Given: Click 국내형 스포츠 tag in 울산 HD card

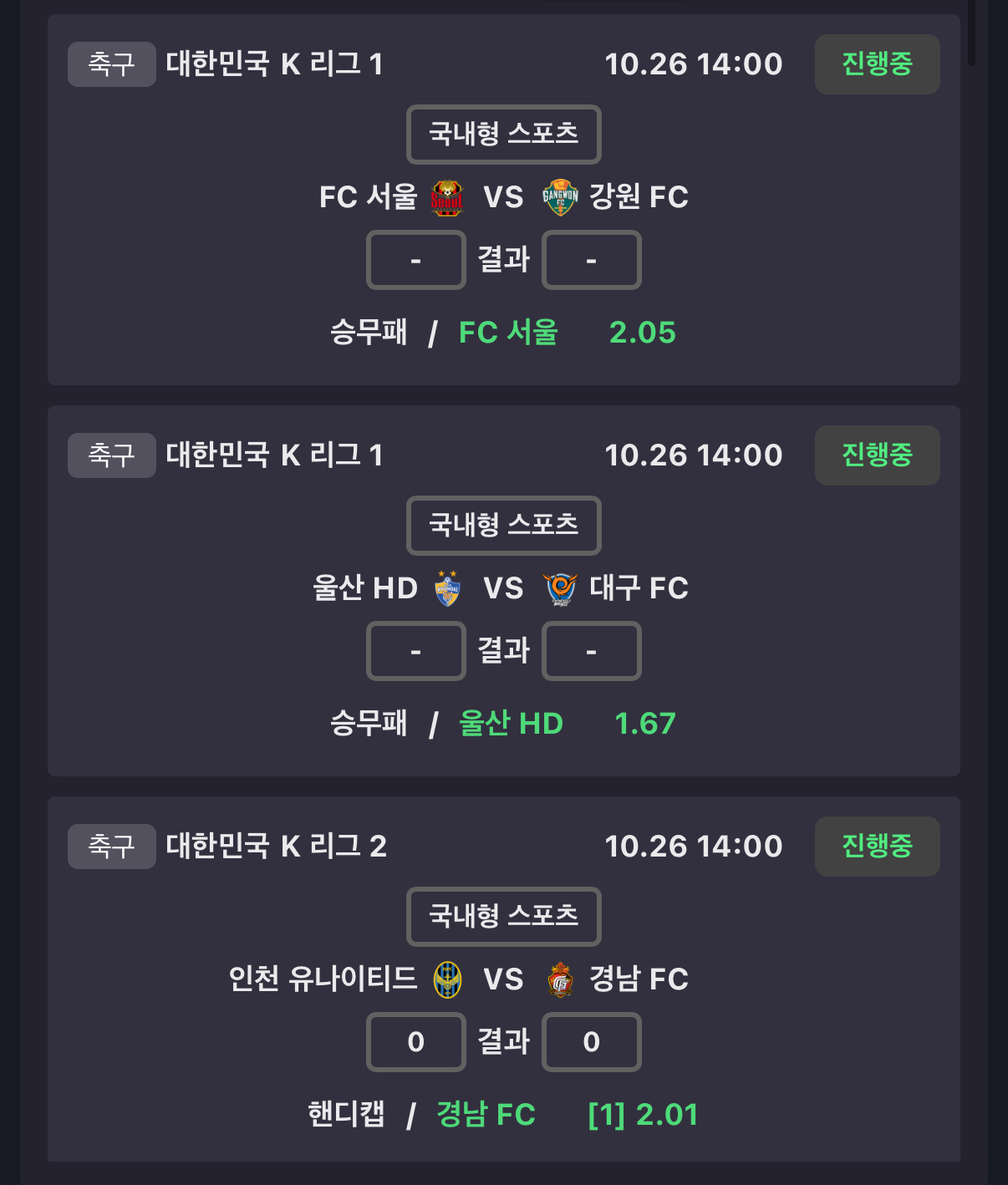Looking at the screenshot, I should pyautogui.click(x=503, y=526).
